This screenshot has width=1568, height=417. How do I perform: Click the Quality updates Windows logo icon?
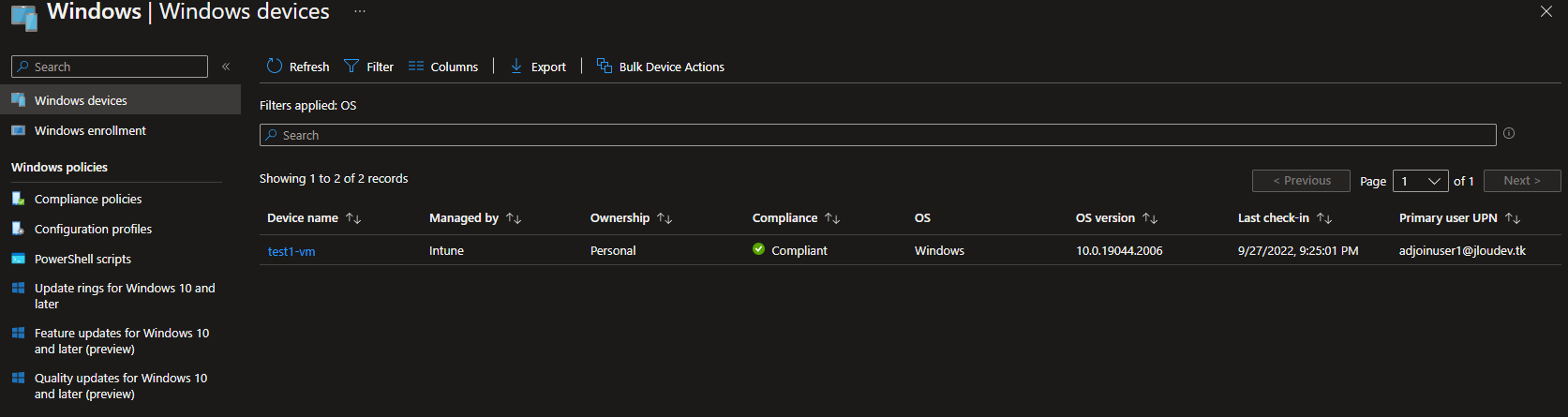[18, 378]
